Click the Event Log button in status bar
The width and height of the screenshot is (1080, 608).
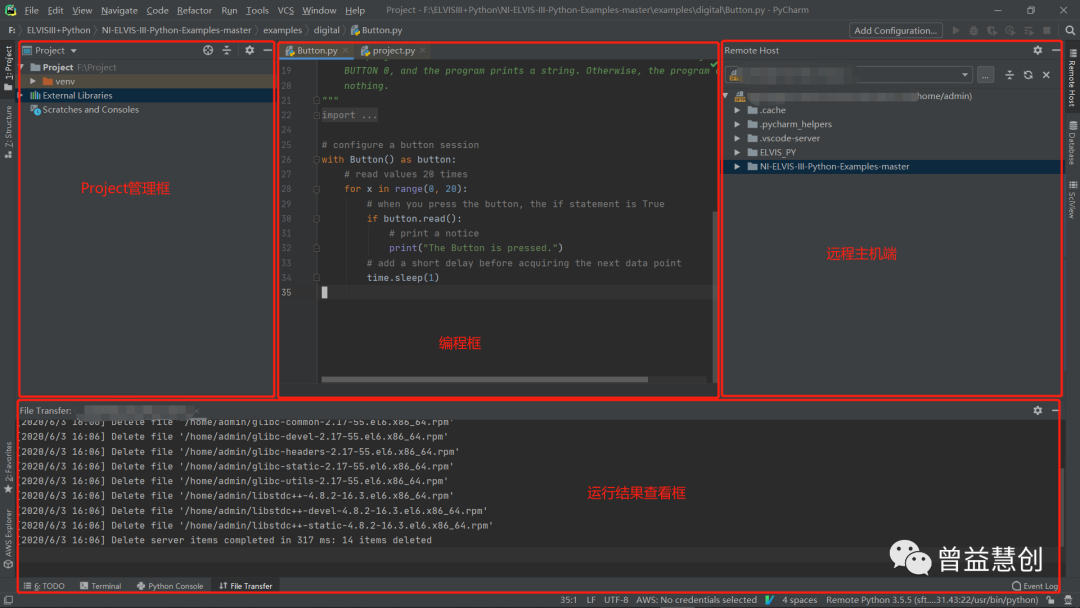tap(1035, 586)
